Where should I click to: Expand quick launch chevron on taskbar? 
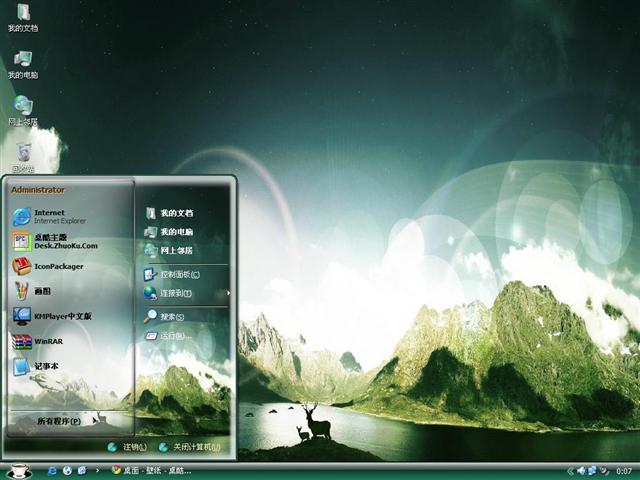coord(97,471)
